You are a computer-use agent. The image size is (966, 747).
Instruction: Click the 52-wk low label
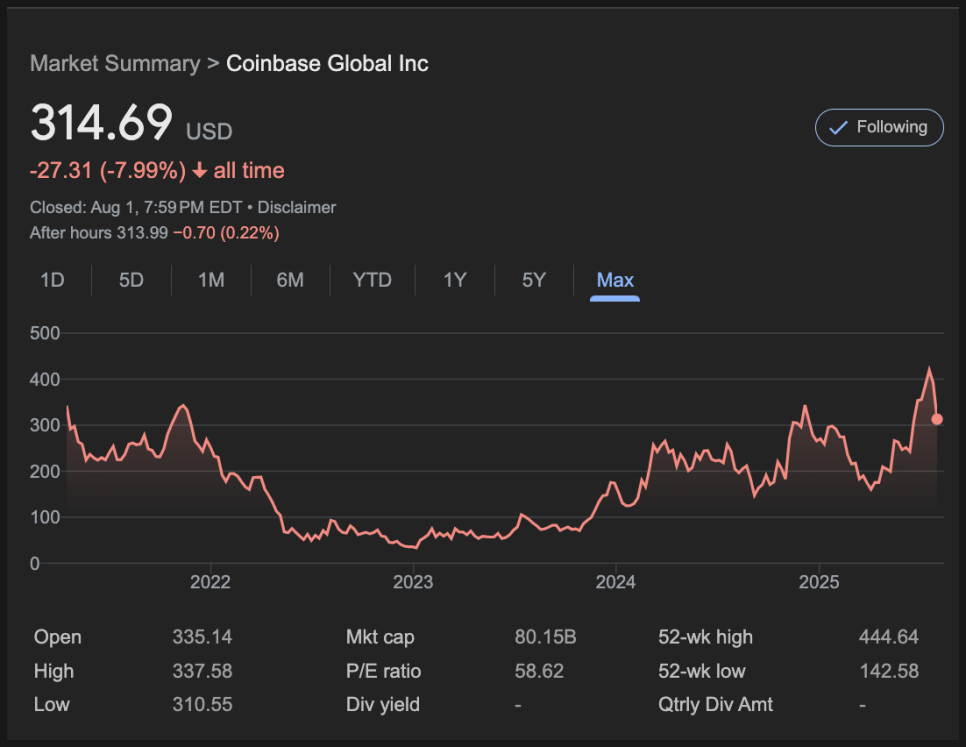click(x=702, y=671)
